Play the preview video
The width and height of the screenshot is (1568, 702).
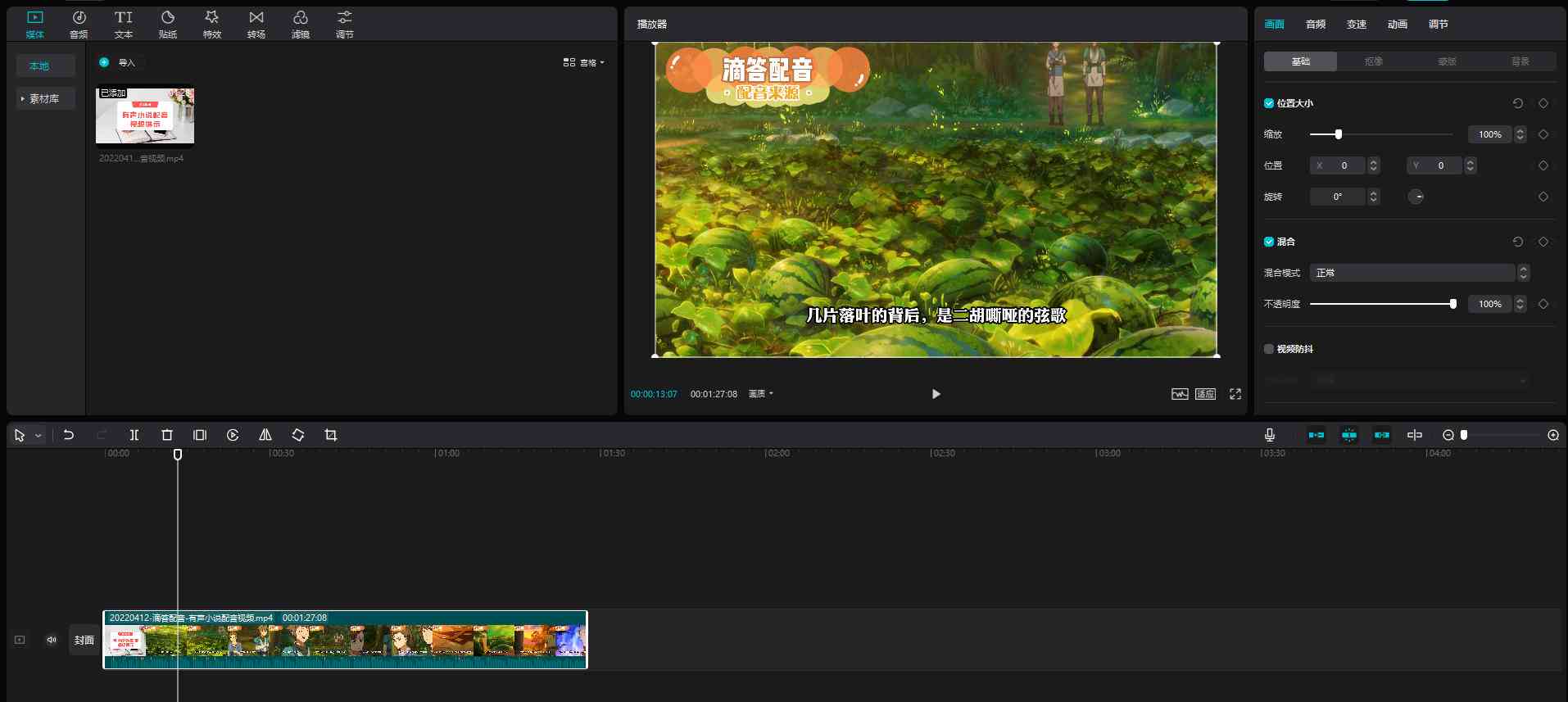click(936, 394)
